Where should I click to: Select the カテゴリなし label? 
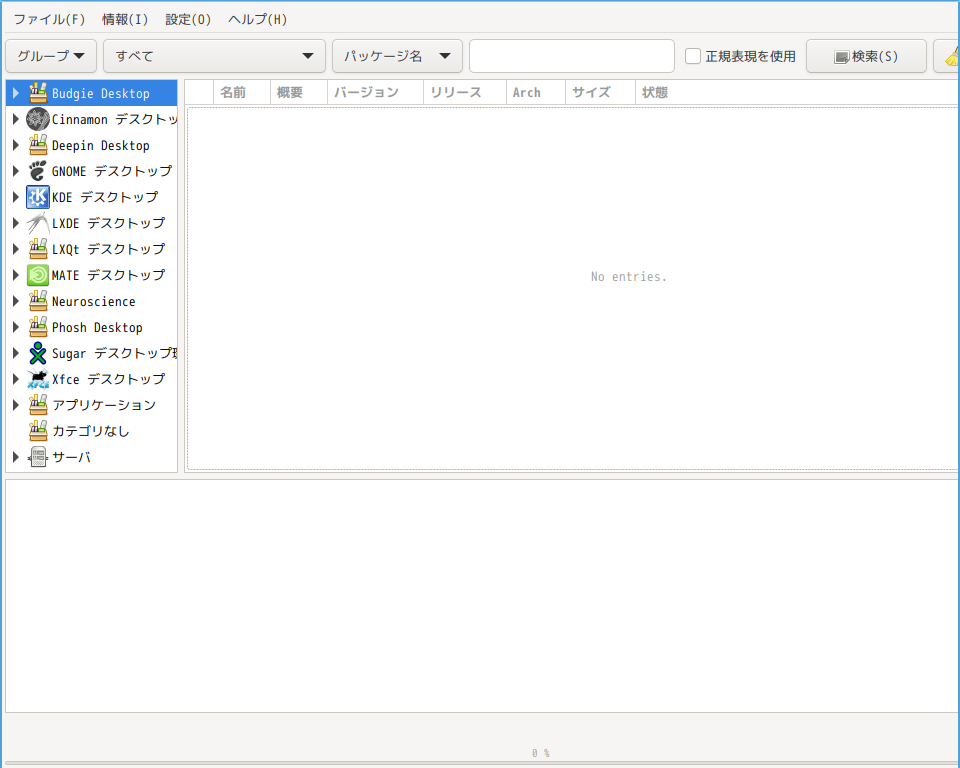pos(91,431)
